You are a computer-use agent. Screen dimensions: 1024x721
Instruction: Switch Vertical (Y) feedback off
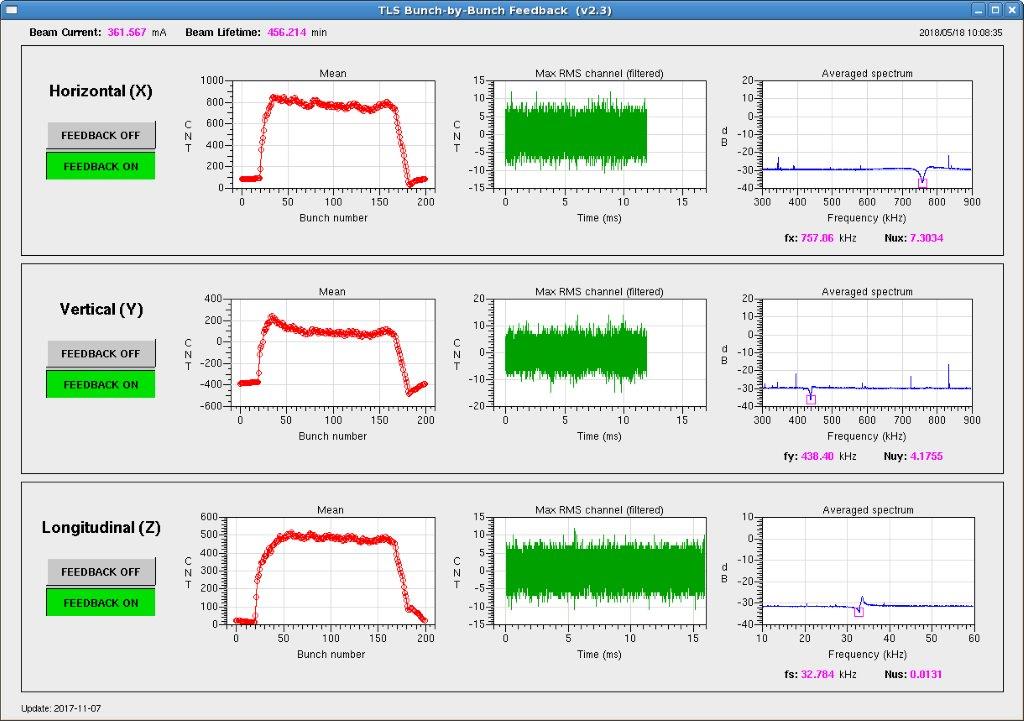click(x=101, y=353)
